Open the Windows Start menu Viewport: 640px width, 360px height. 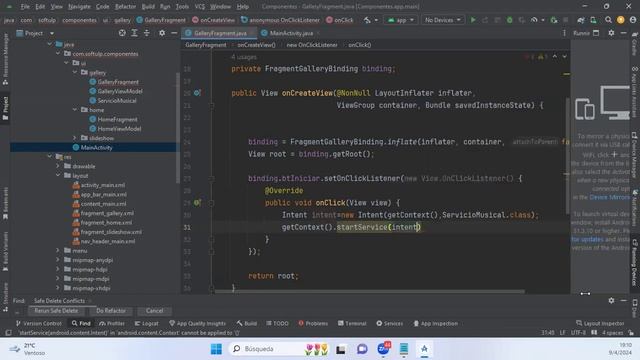216,349
